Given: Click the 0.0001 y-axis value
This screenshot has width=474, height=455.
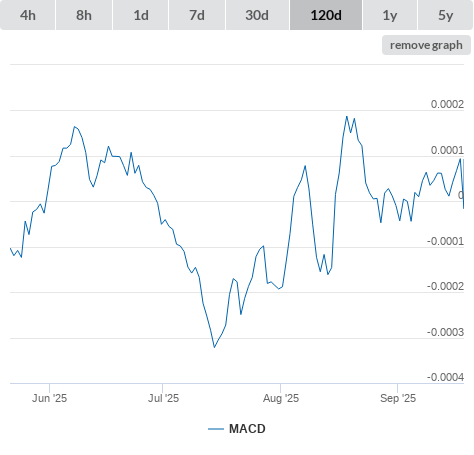Looking at the screenshot, I should click(x=447, y=150).
